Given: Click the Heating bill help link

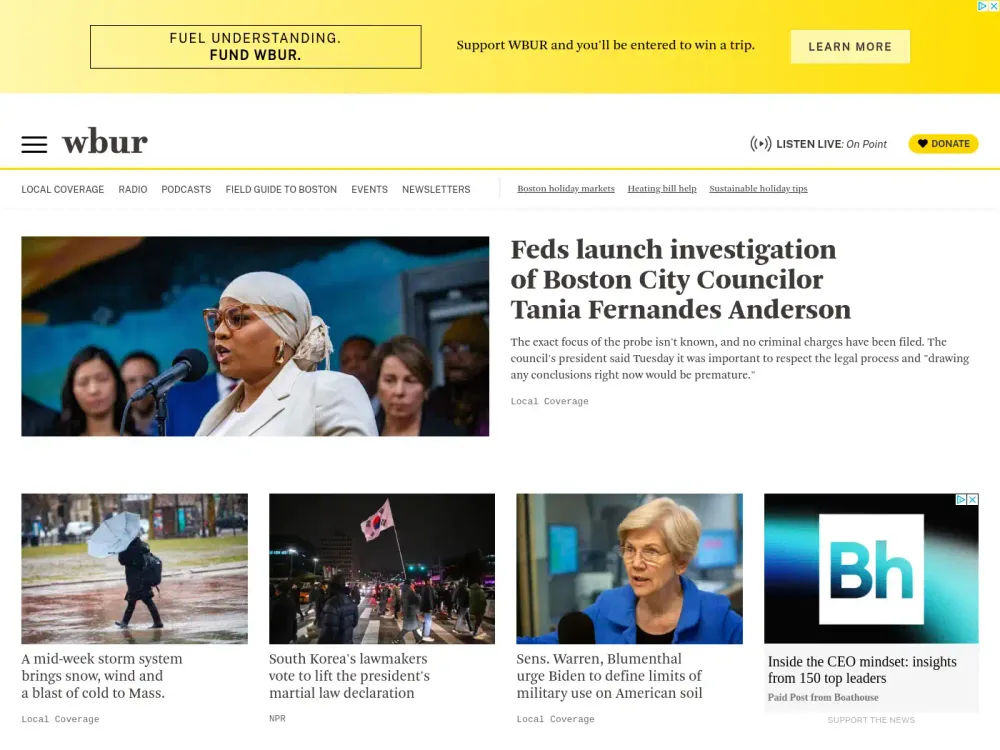Looking at the screenshot, I should point(662,188).
